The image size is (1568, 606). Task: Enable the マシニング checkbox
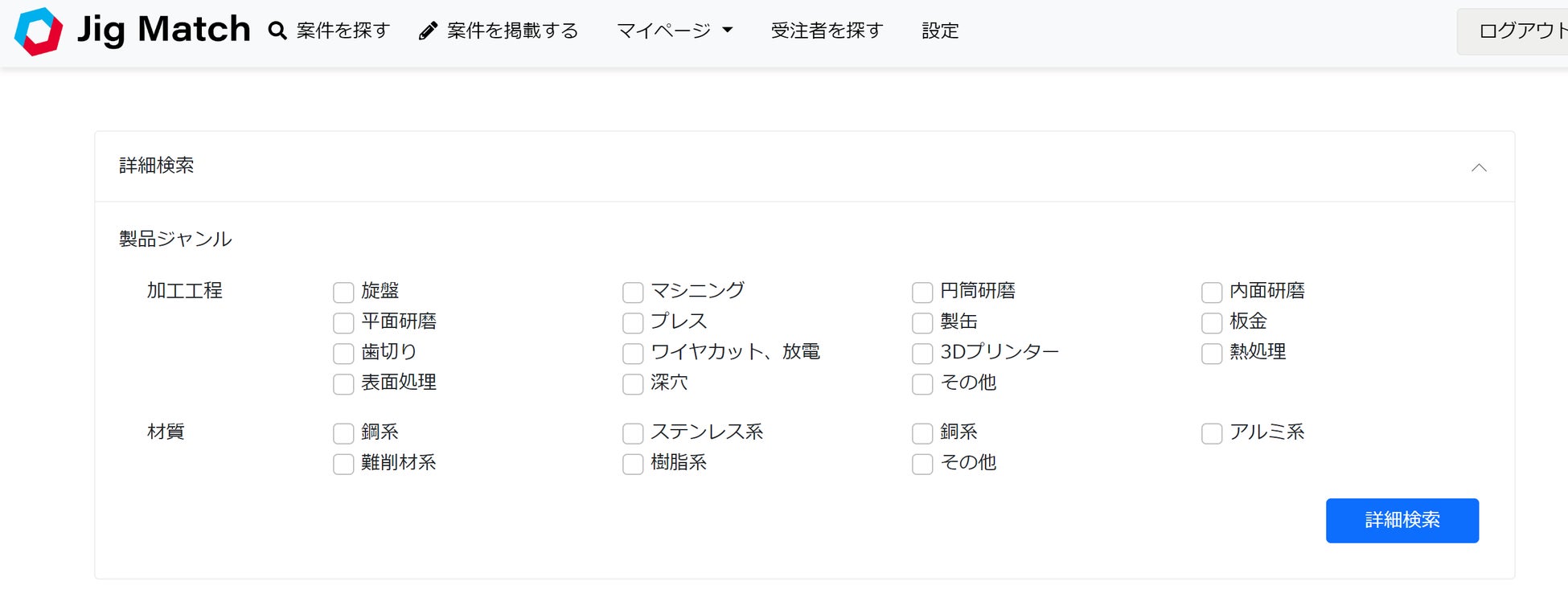tap(633, 292)
